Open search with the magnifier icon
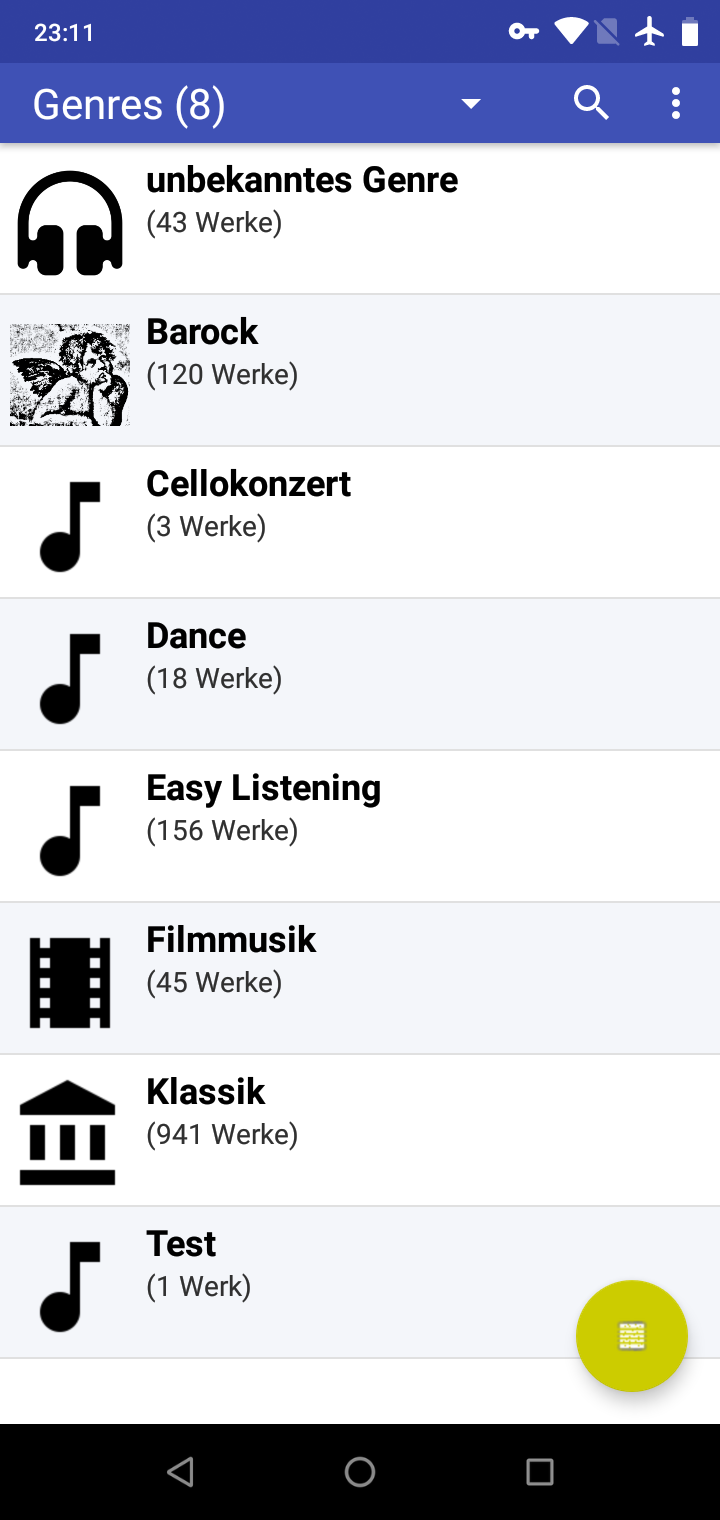Viewport: 720px width, 1520px height. (591, 103)
